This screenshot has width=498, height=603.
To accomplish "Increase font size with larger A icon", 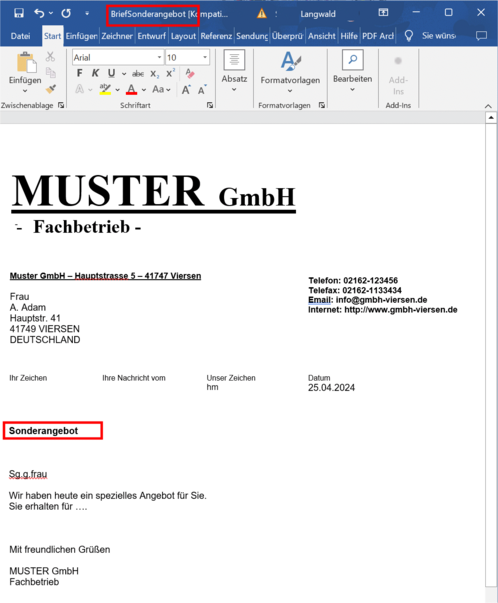I will pyautogui.click(x=186, y=90).
